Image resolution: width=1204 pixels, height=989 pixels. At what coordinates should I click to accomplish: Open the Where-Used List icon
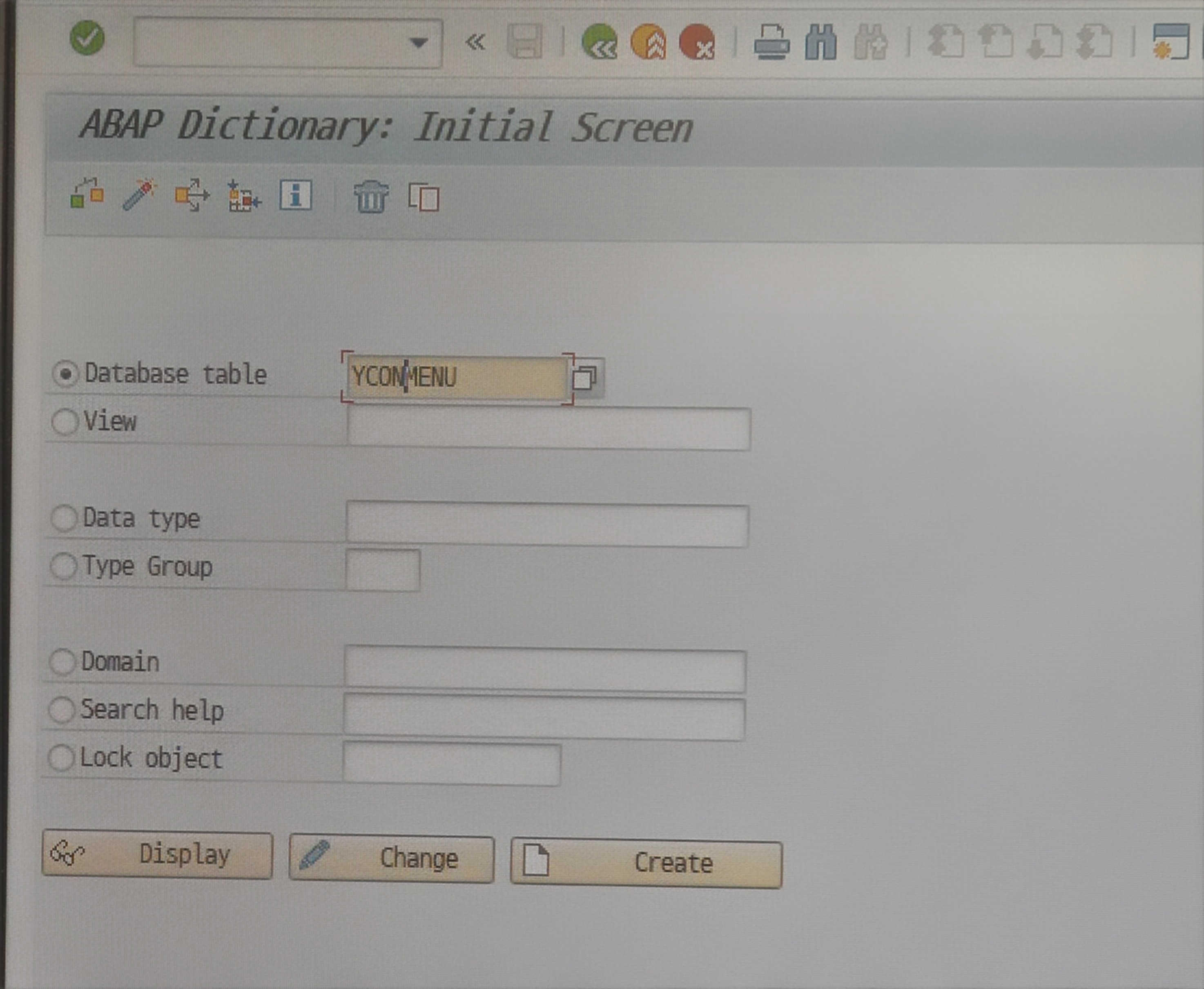[x=192, y=195]
